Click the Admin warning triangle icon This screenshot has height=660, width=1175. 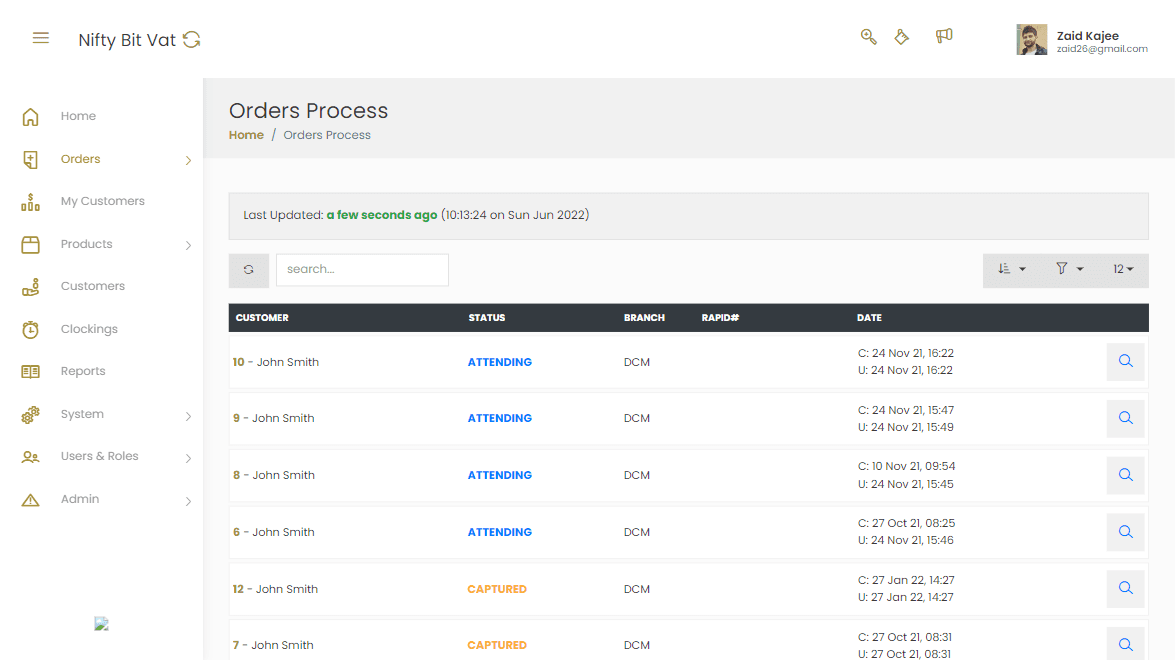(31, 500)
